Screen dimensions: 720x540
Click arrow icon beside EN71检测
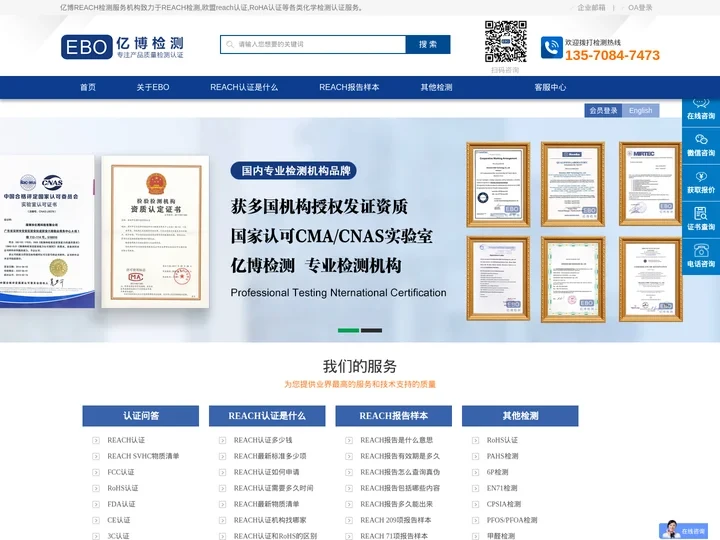[476, 489]
